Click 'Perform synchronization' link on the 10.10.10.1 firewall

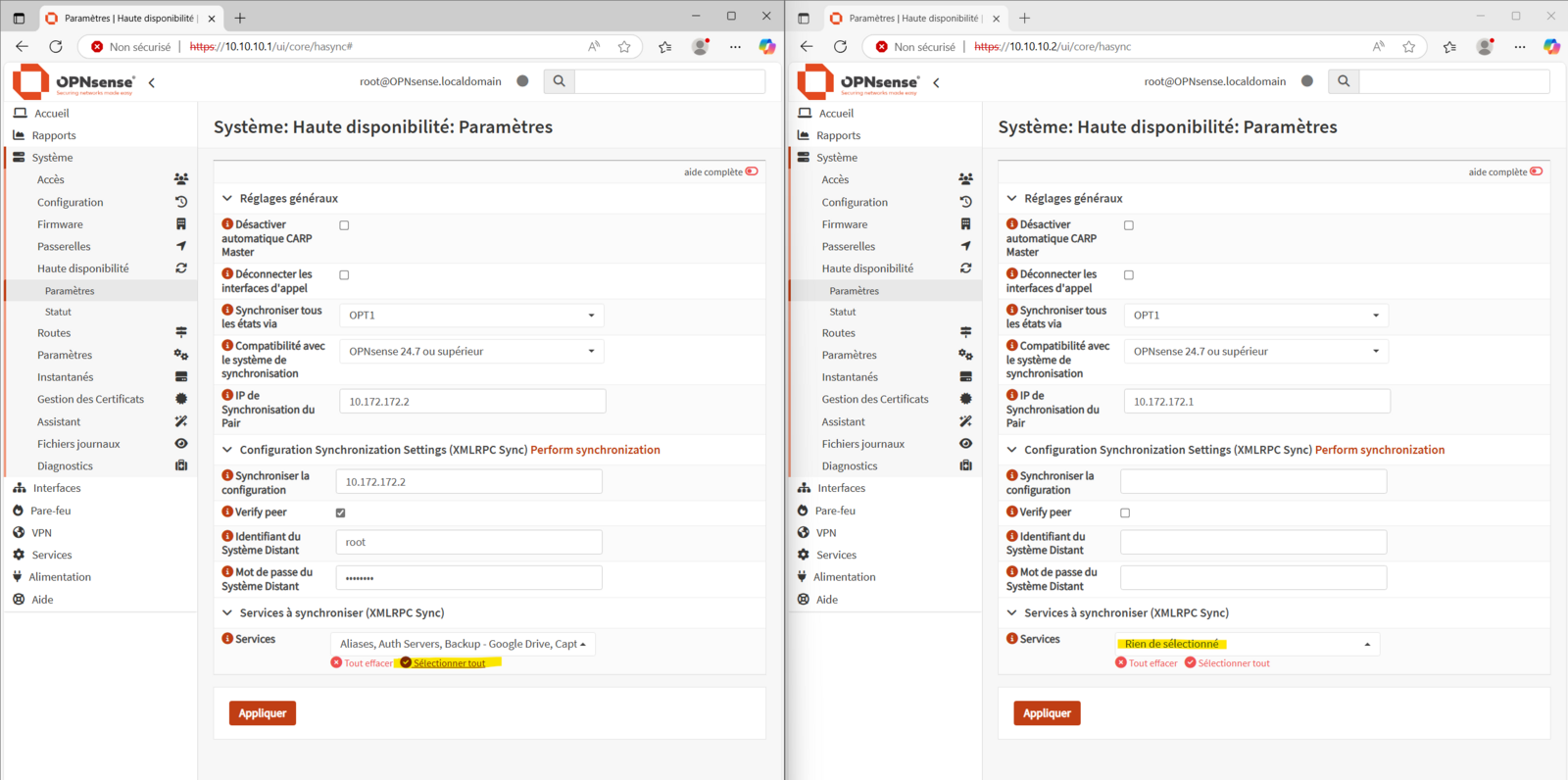595,450
